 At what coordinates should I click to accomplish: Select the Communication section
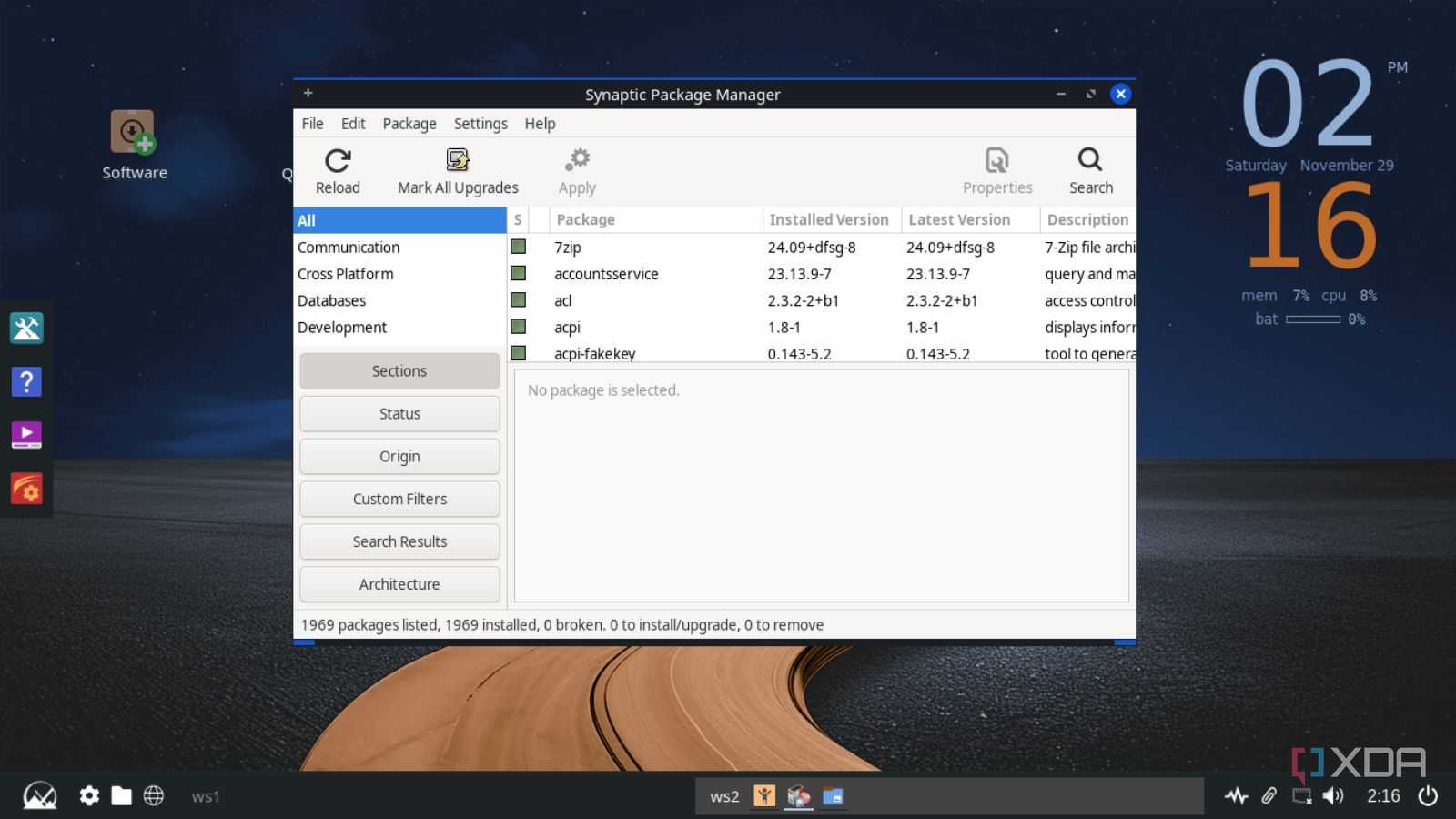tap(399, 248)
